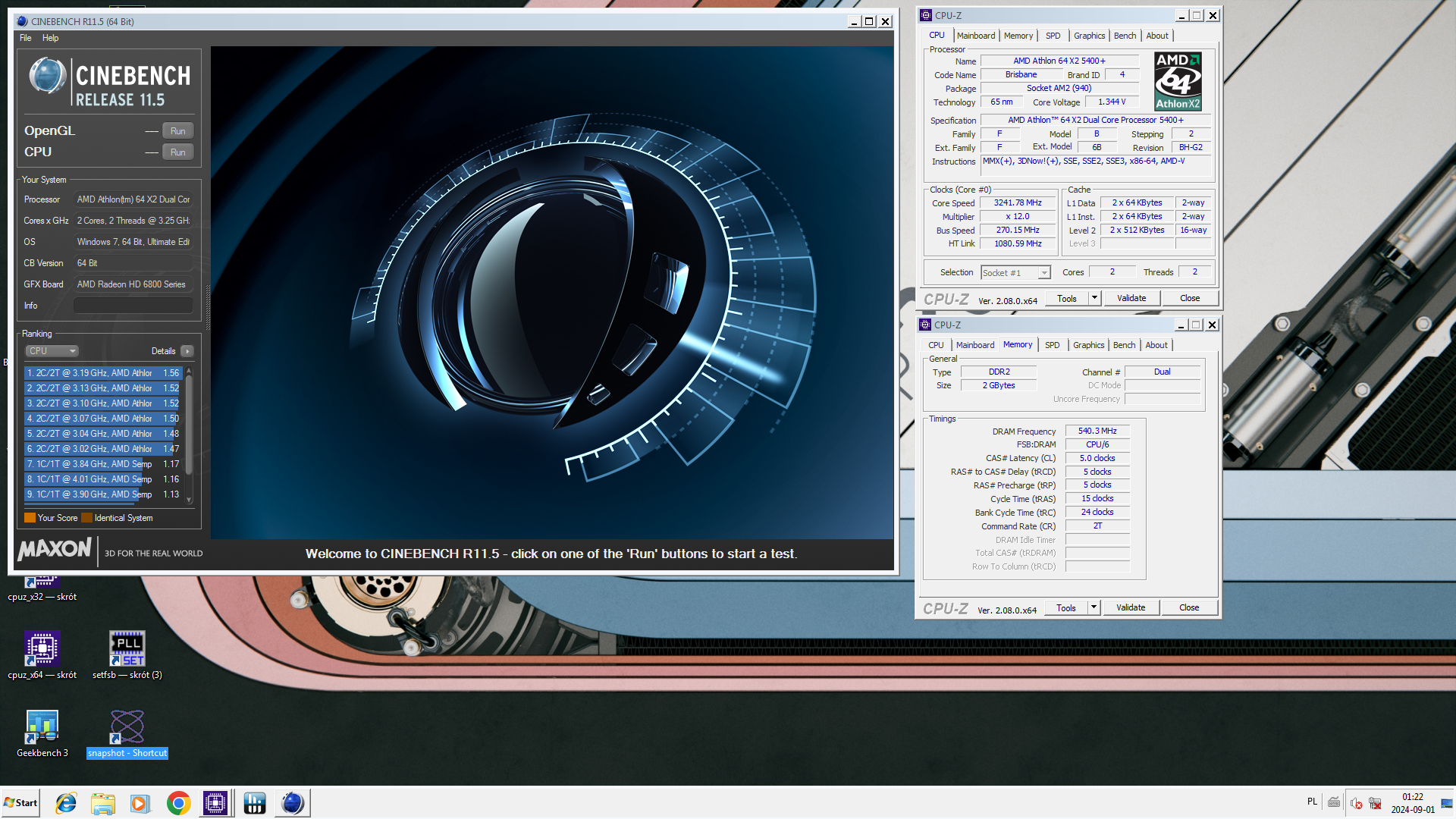Click Close button in top CPU-Z window

click(x=1190, y=299)
